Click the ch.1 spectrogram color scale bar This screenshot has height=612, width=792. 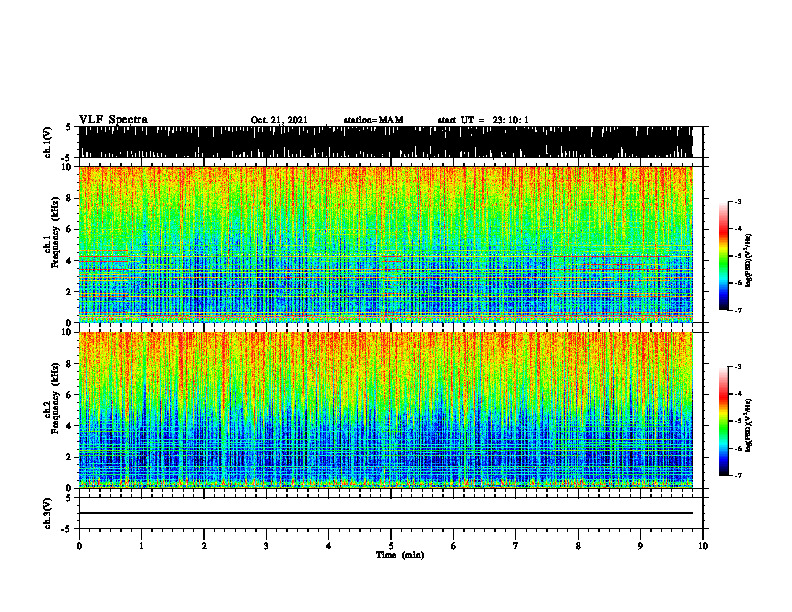tap(723, 256)
